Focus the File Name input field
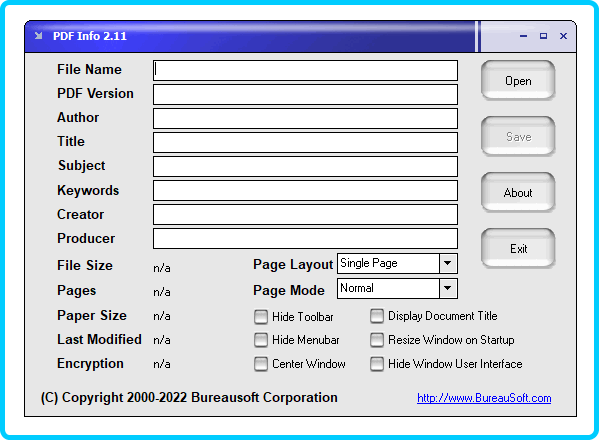The height and width of the screenshot is (440, 599). (305, 70)
